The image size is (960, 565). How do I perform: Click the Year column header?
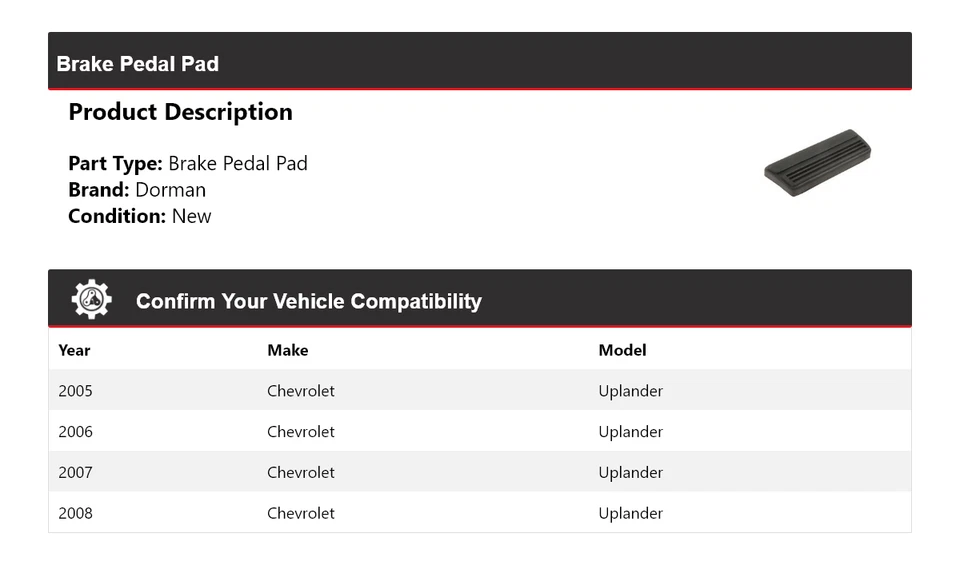pos(74,350)
